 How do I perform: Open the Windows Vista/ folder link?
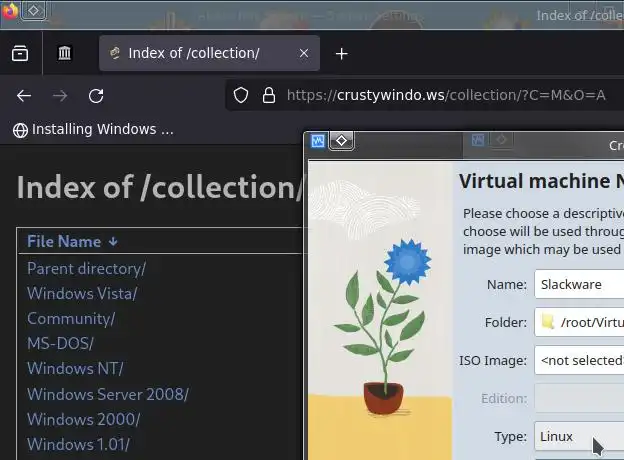[82, 294]
